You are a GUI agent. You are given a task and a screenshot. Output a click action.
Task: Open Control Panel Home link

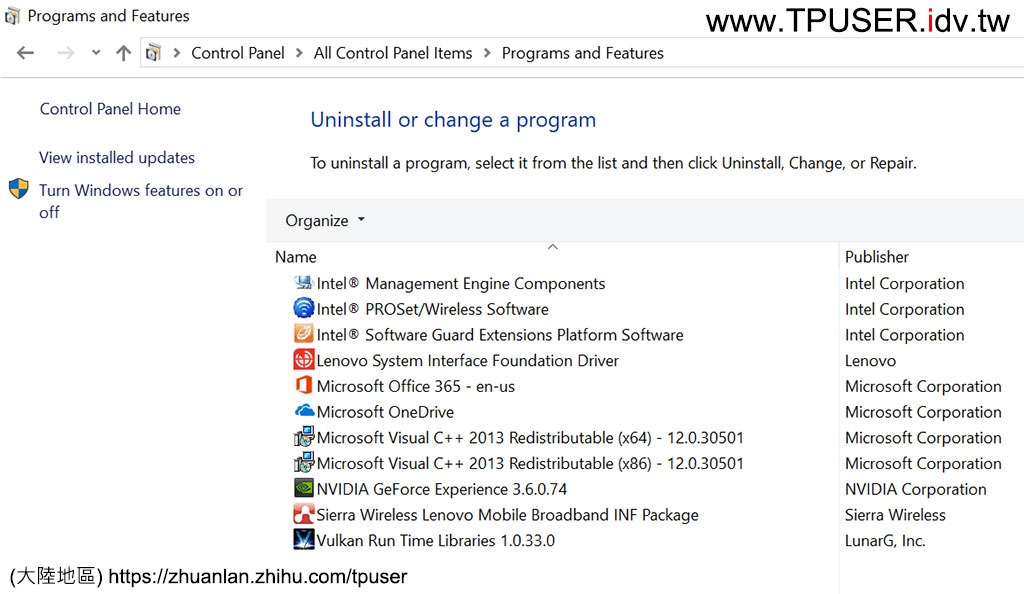[110, 109]
